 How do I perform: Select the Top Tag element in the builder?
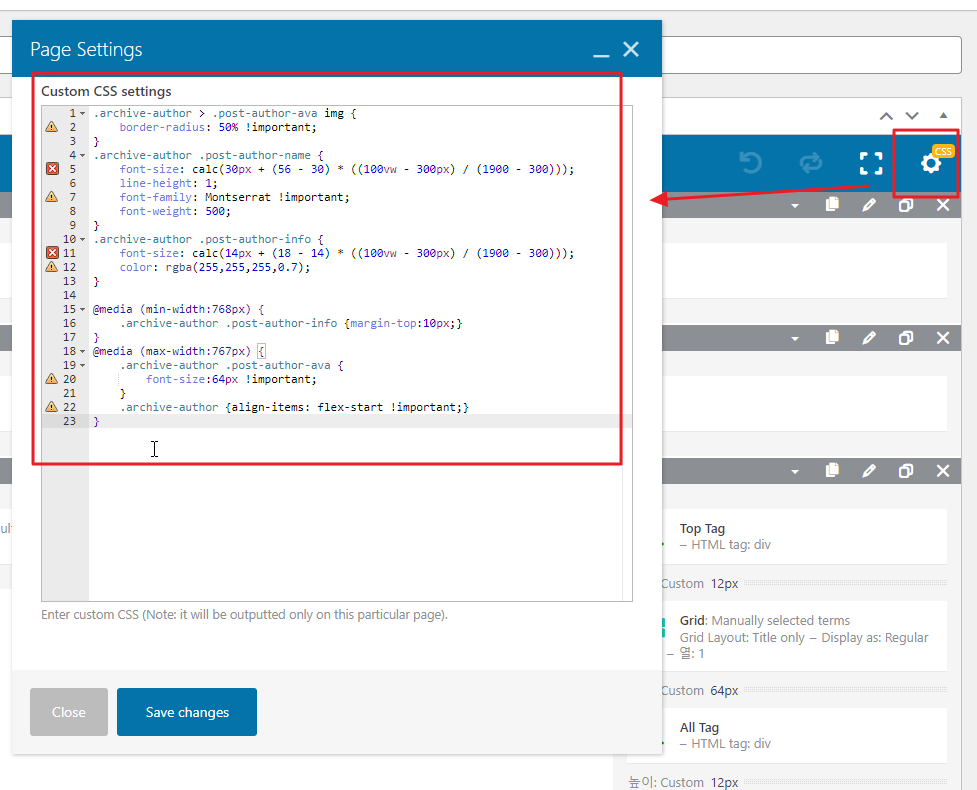[804, 536]
